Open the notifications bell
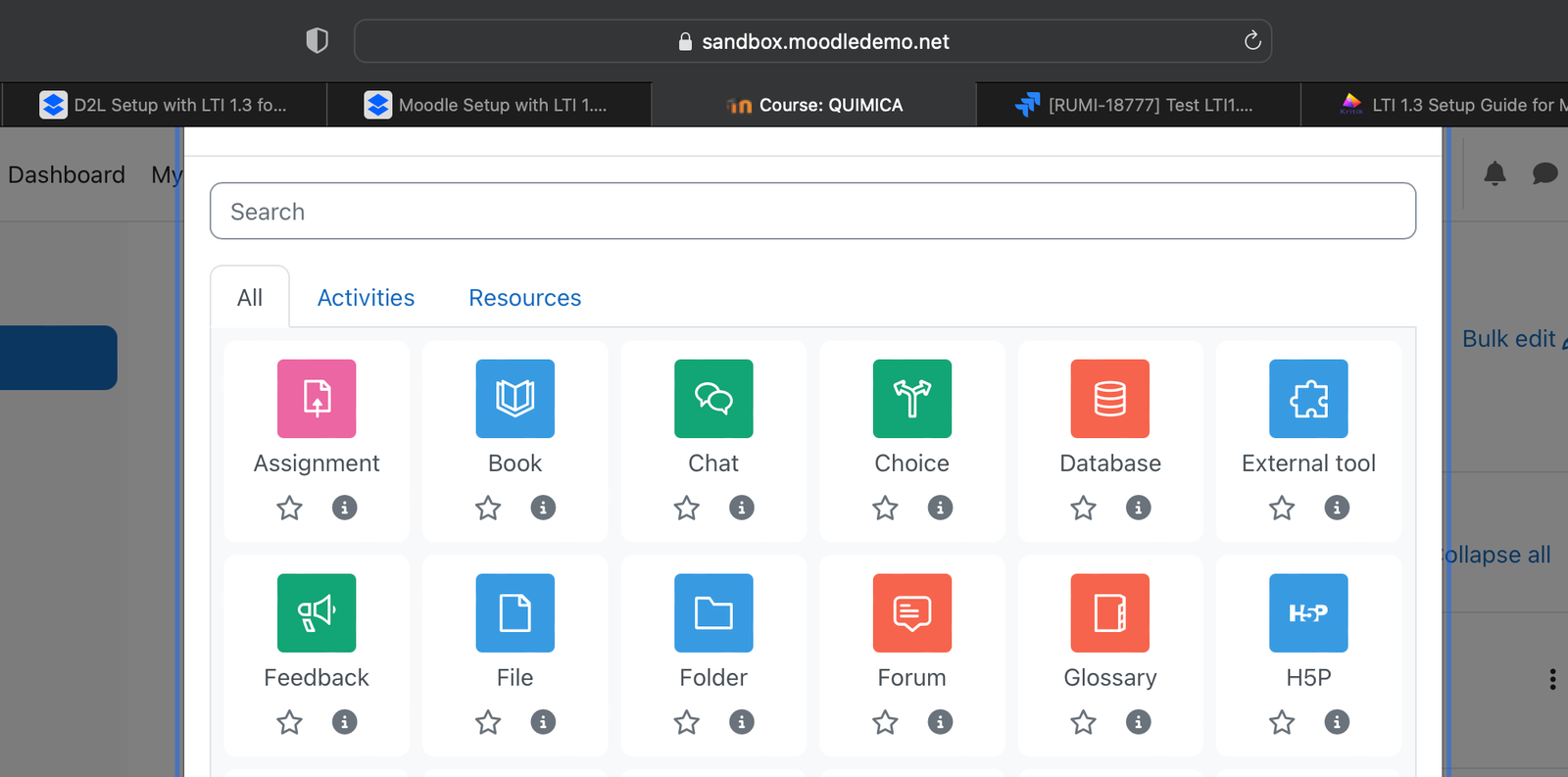This screenshot has width=1568, height=777. (x=1494, y=173)
